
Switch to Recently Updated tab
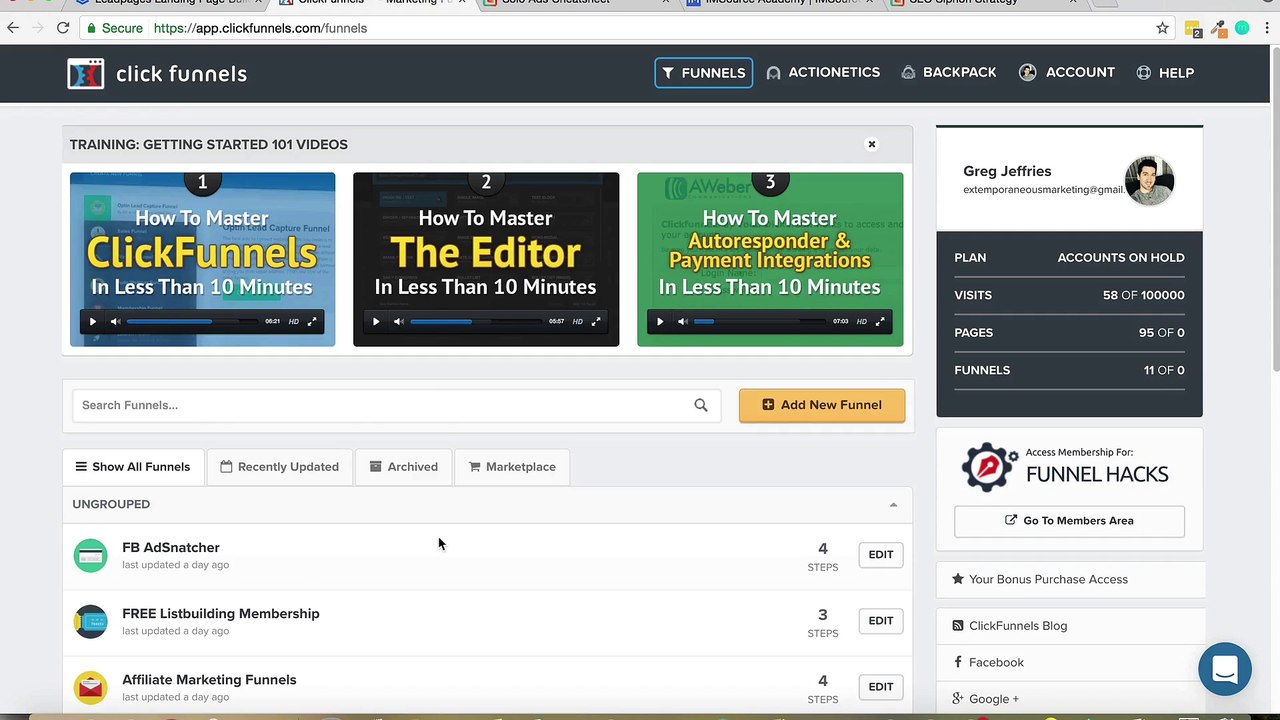click(279, 467)
